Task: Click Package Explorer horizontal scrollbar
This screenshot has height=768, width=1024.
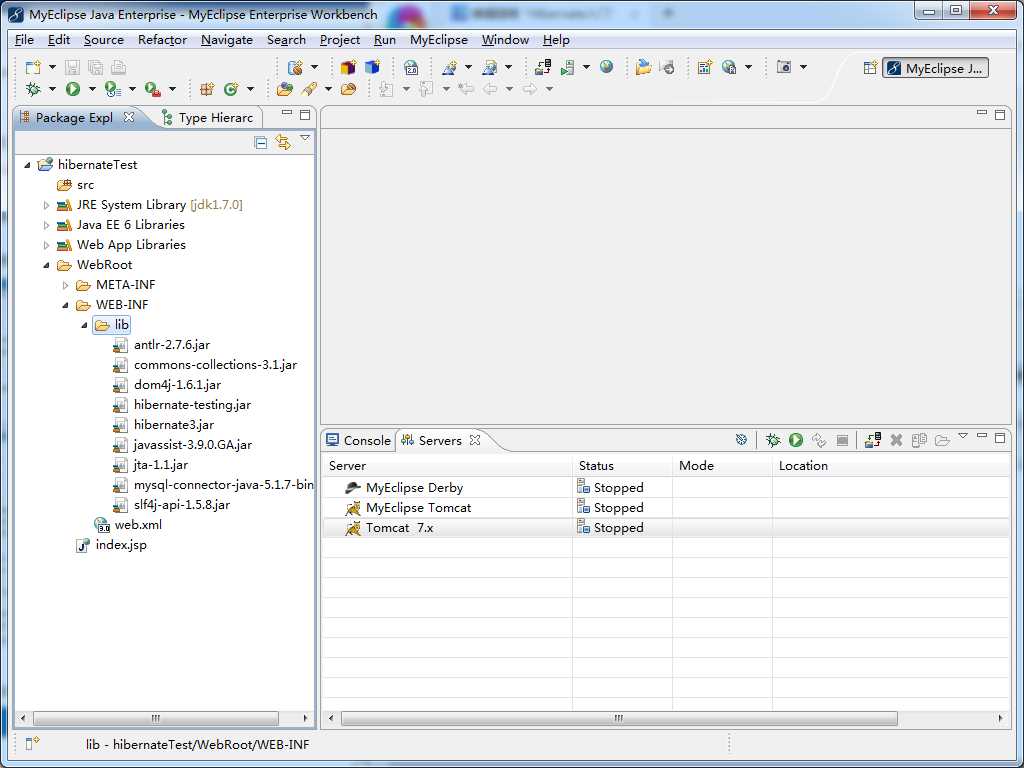Action: click(x=155, y=718)
